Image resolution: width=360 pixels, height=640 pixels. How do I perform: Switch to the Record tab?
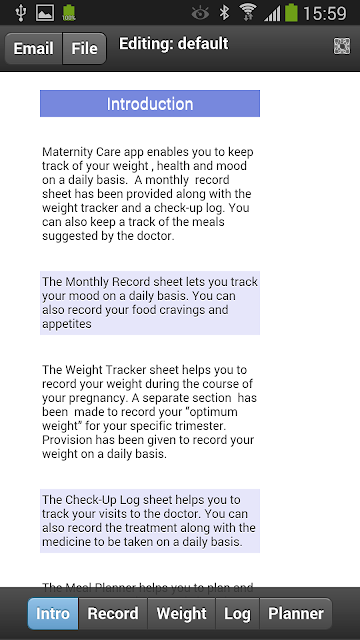tap(113, 613)
